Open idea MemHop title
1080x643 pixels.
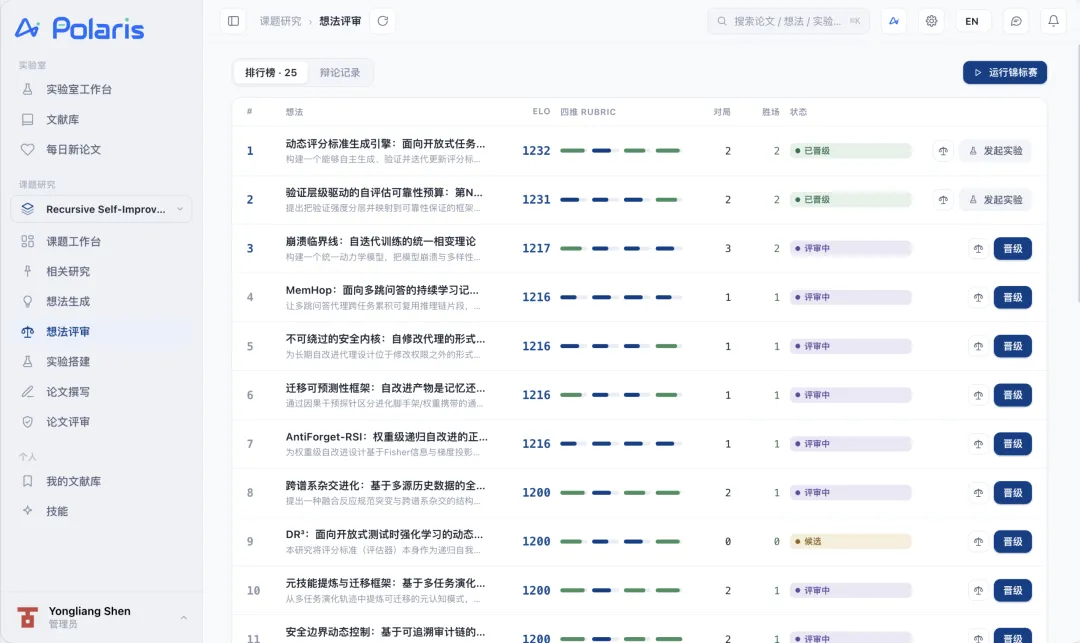[382, 291]
